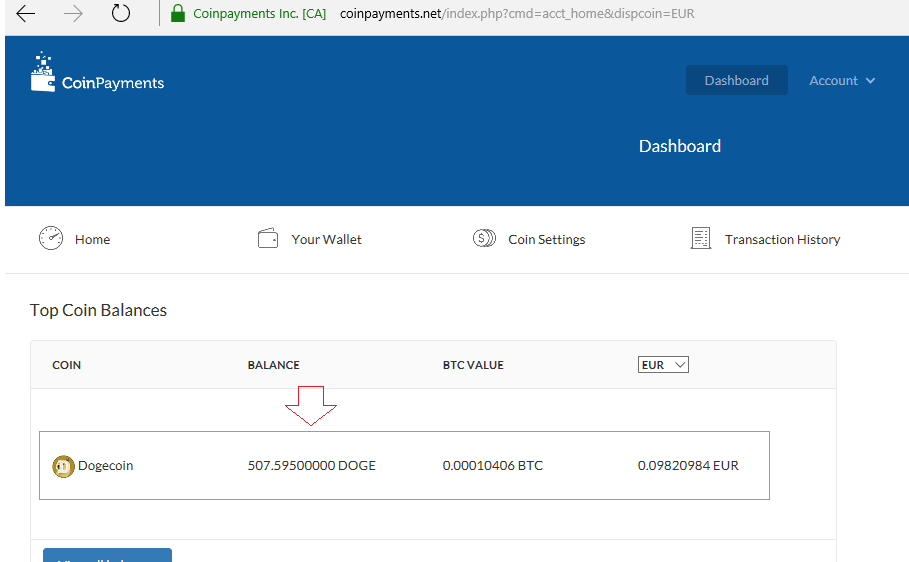
Task: Click the Dogecoin coin icon
Action: [63, 466]
